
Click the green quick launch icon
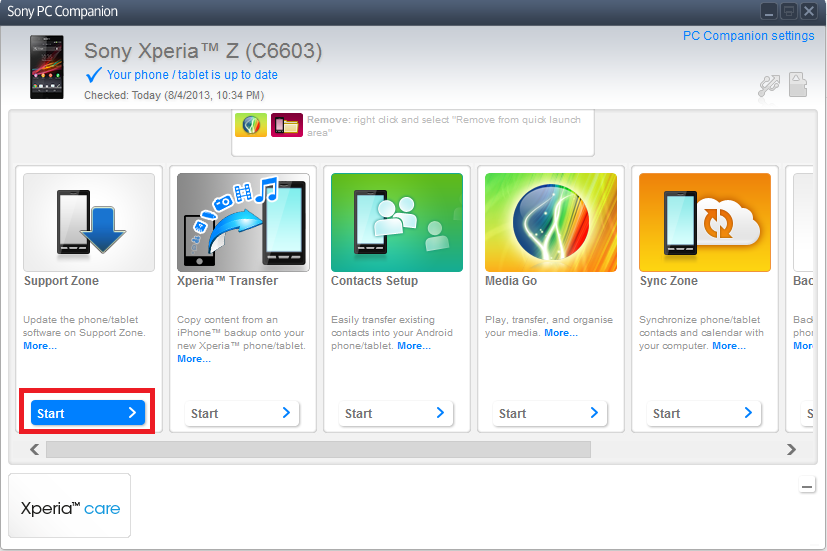pos(251,125)
